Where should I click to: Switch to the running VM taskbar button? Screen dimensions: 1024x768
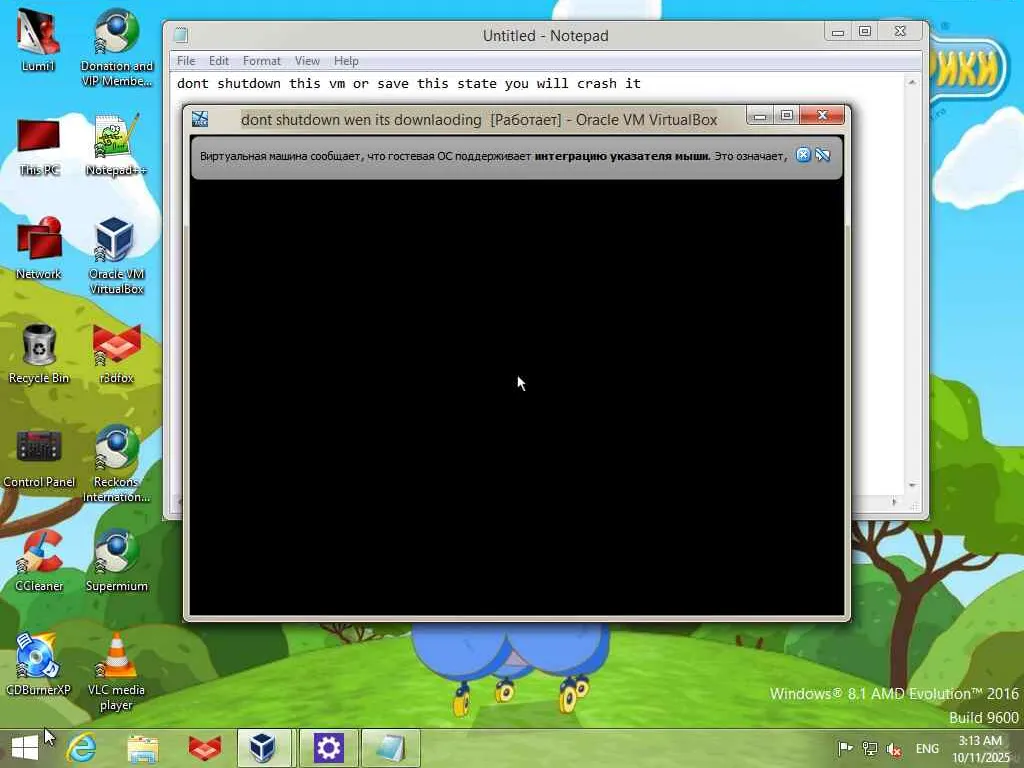(x=328, y=748)
